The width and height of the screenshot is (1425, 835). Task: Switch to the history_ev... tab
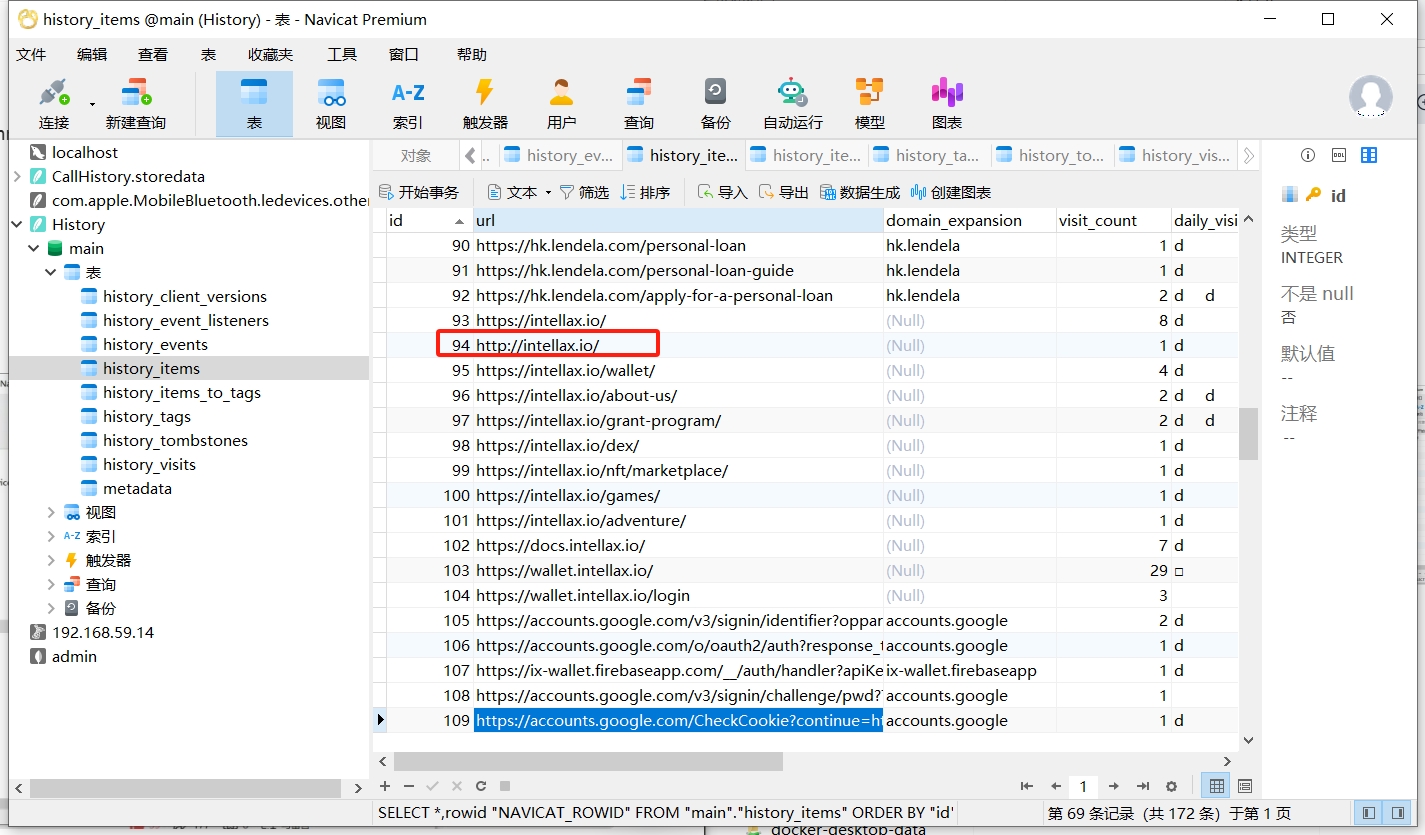coord(559,155)
